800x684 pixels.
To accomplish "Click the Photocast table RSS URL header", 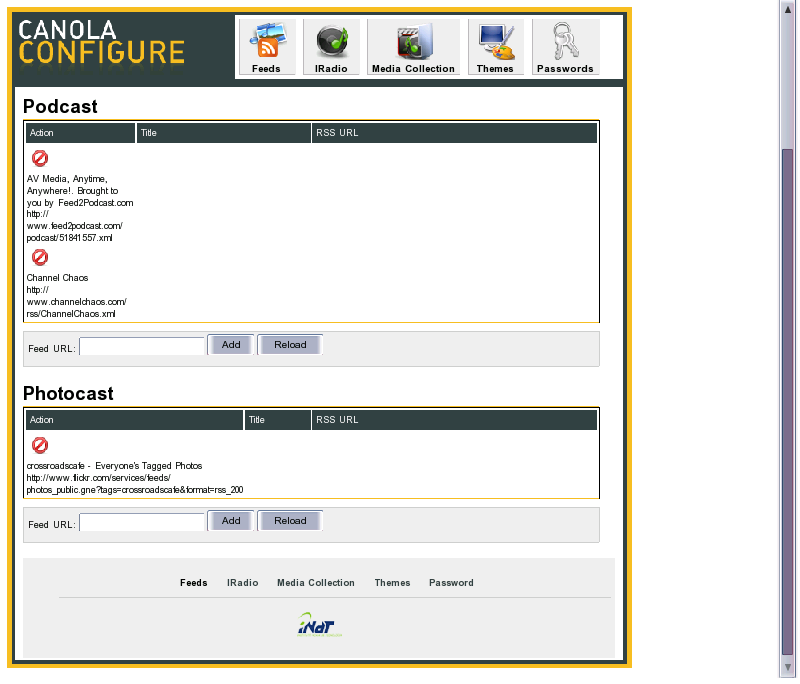I will coord(454,420).
